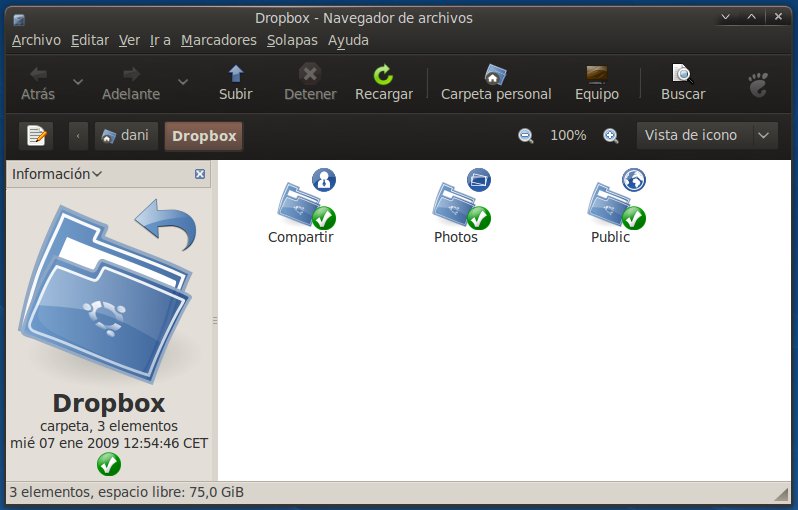This screenshot has height=510, width=798.
Task: Open the Ir a menu
Action: pyautogui.click(x=160, y=40)
